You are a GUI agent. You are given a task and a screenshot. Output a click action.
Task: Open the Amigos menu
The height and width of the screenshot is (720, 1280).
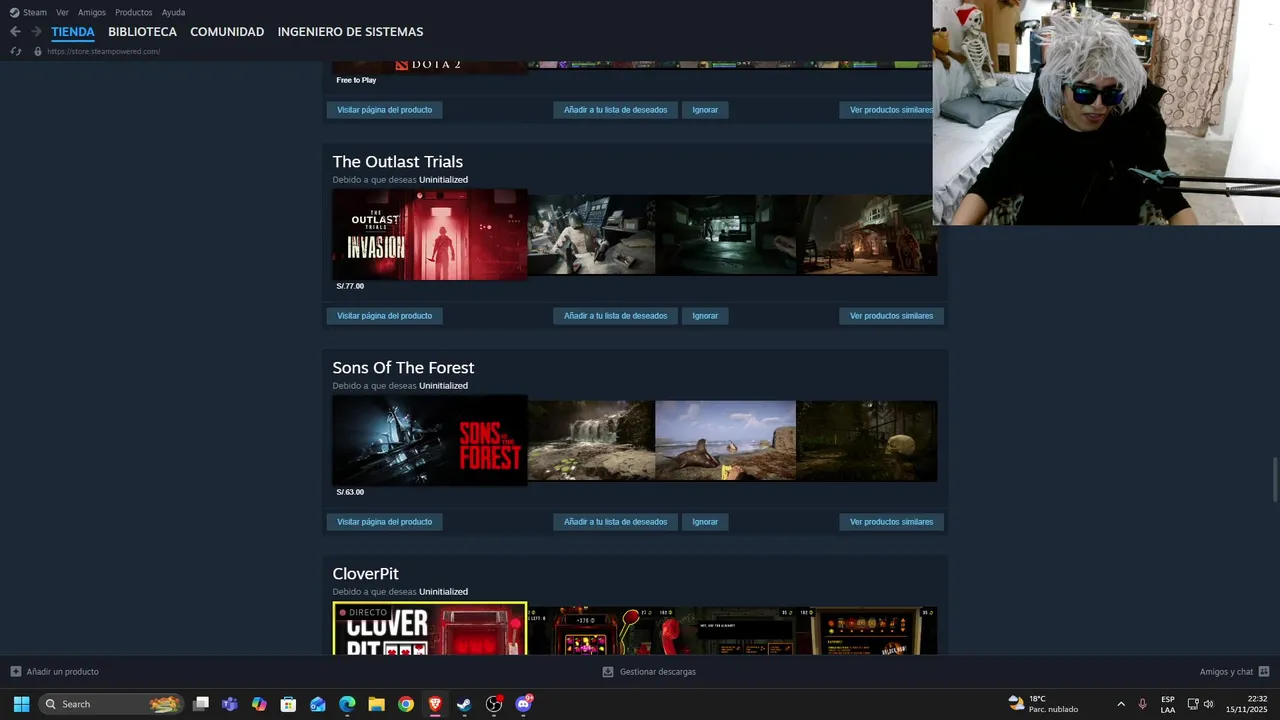pyautogui.click(x=92, y=12)
